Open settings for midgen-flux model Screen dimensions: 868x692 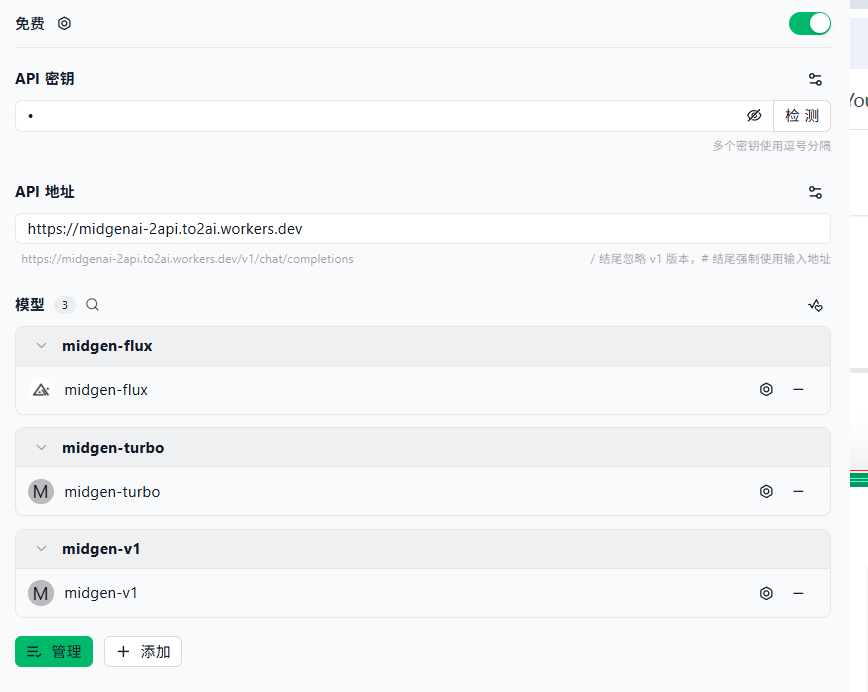(x=766, y=390)
